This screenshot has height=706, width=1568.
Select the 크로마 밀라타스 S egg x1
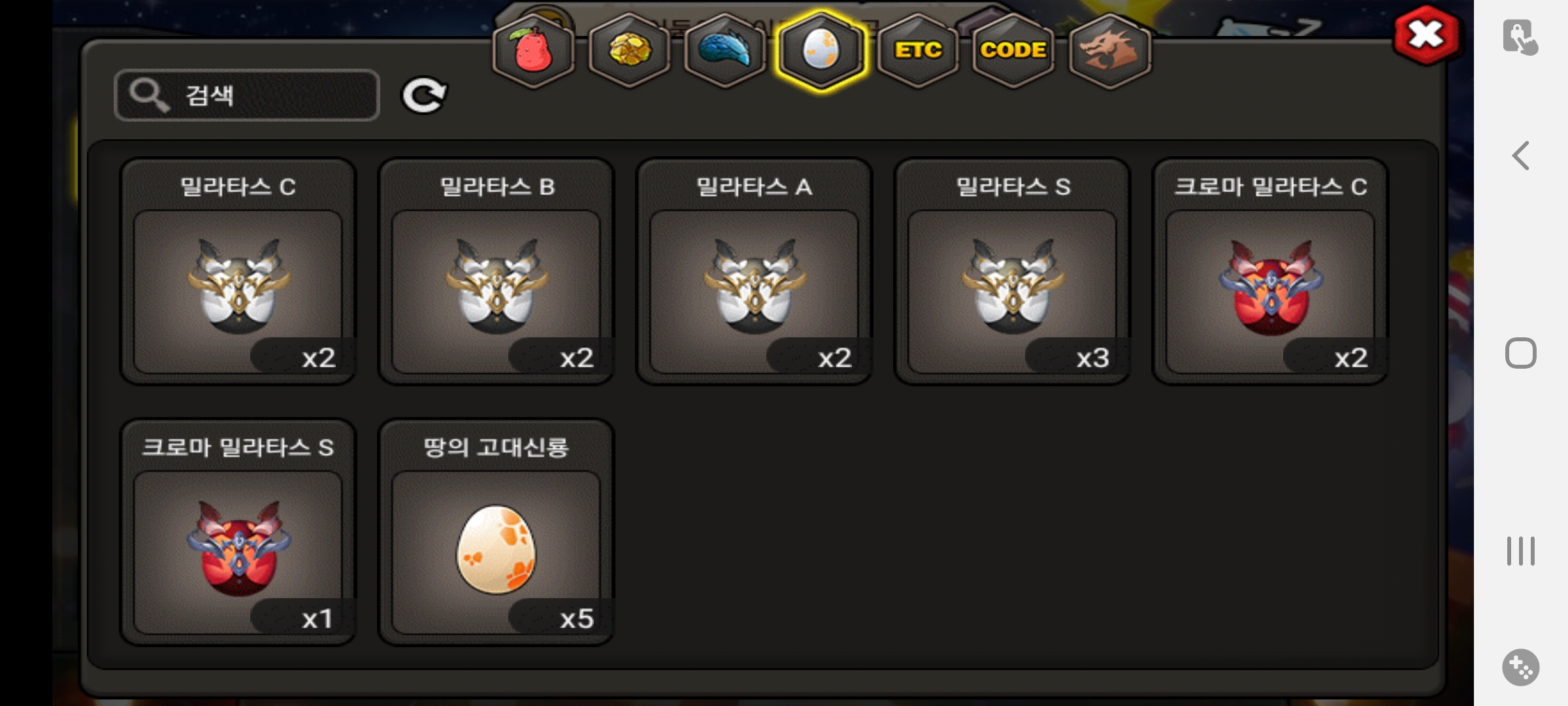click(x=238, y=533)
